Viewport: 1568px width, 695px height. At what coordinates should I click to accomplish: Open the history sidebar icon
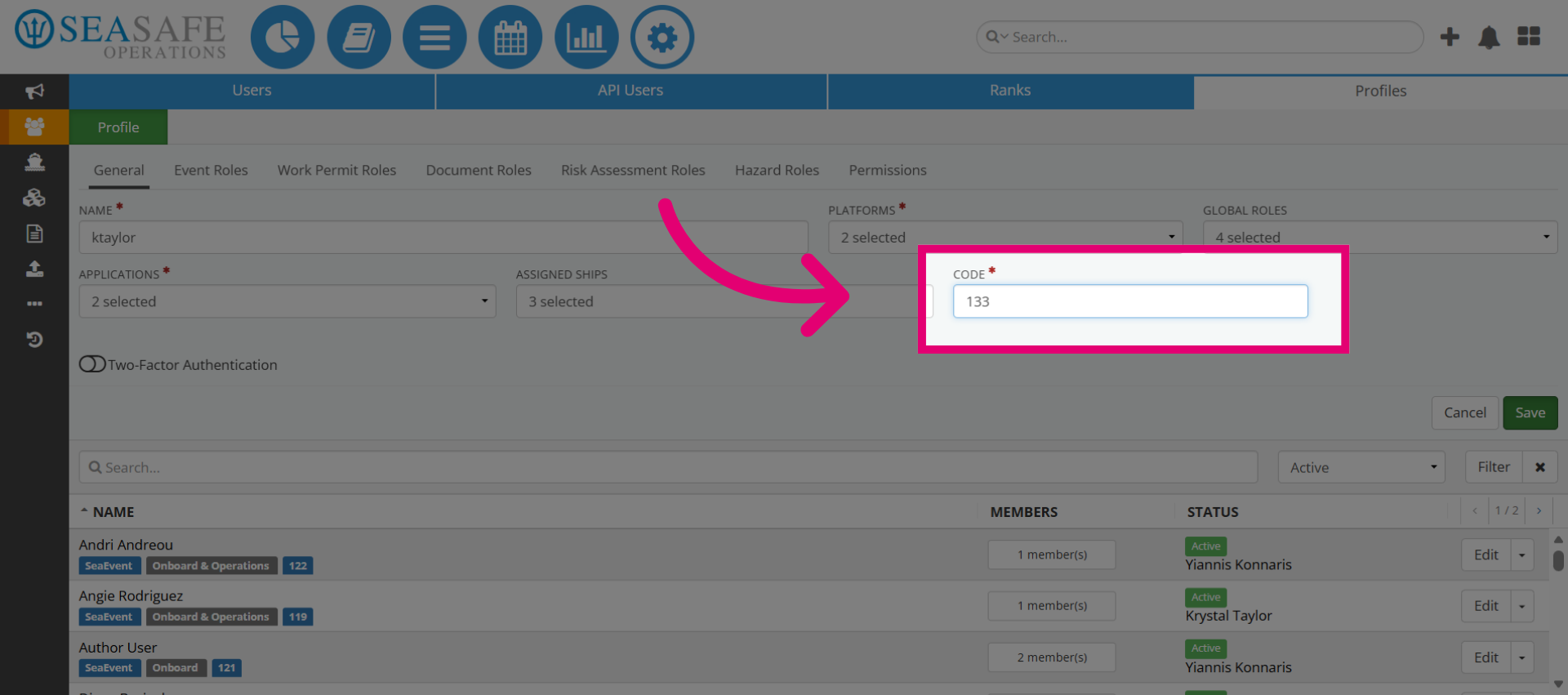34,339
